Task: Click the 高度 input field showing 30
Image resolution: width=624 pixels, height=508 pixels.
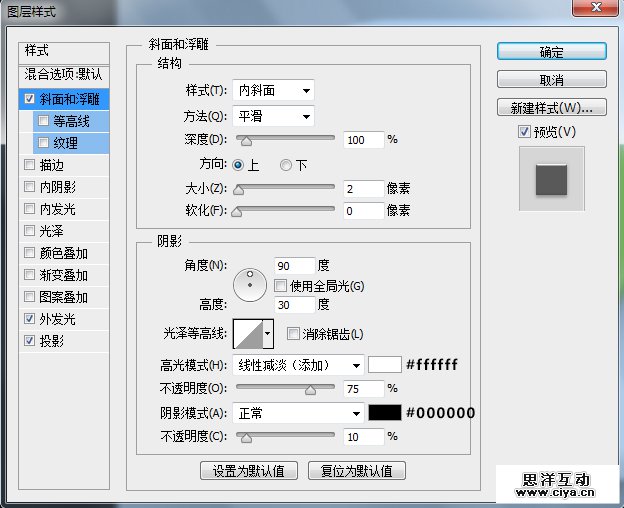Action: (294, 305)
